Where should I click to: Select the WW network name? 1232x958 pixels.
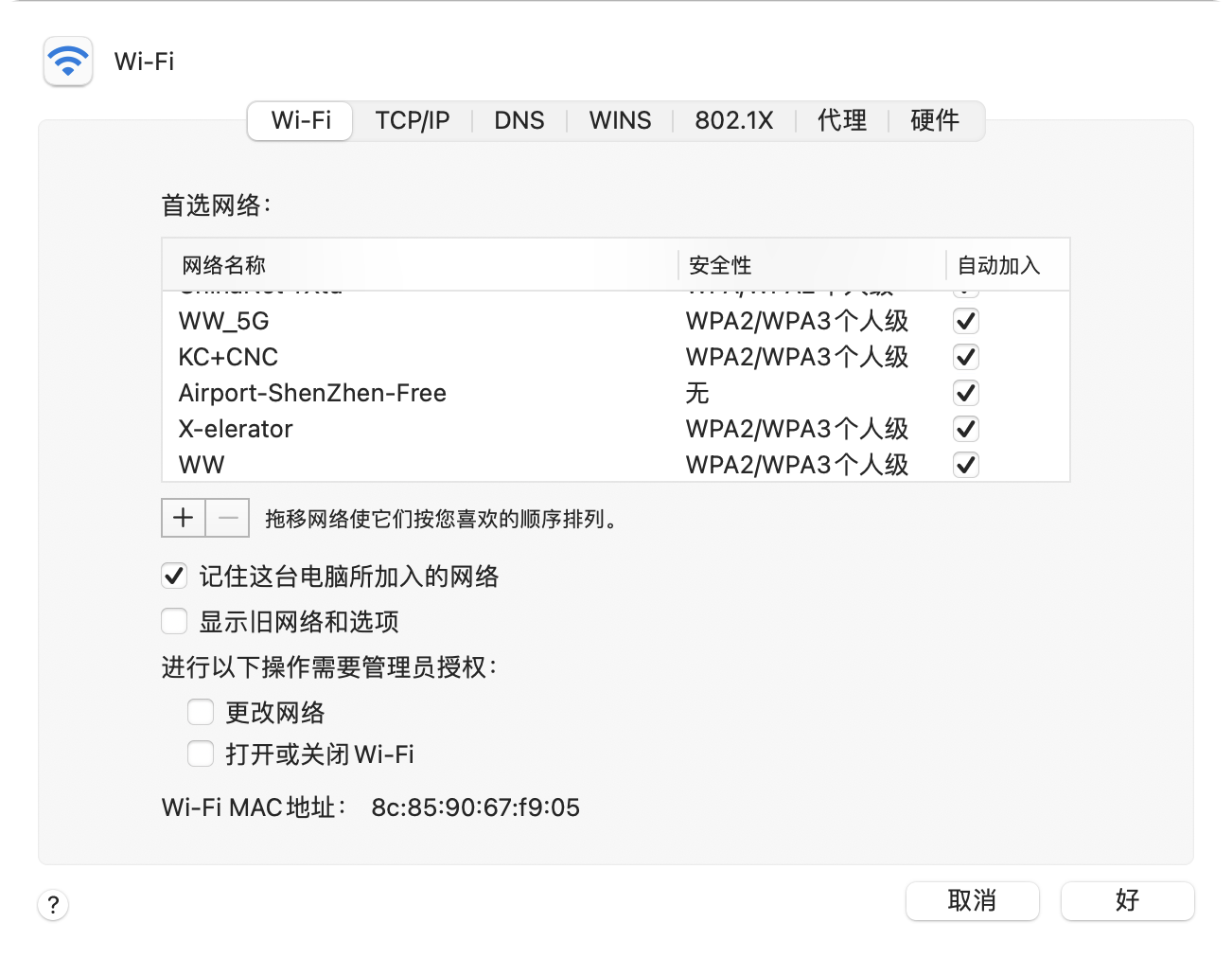202,465
